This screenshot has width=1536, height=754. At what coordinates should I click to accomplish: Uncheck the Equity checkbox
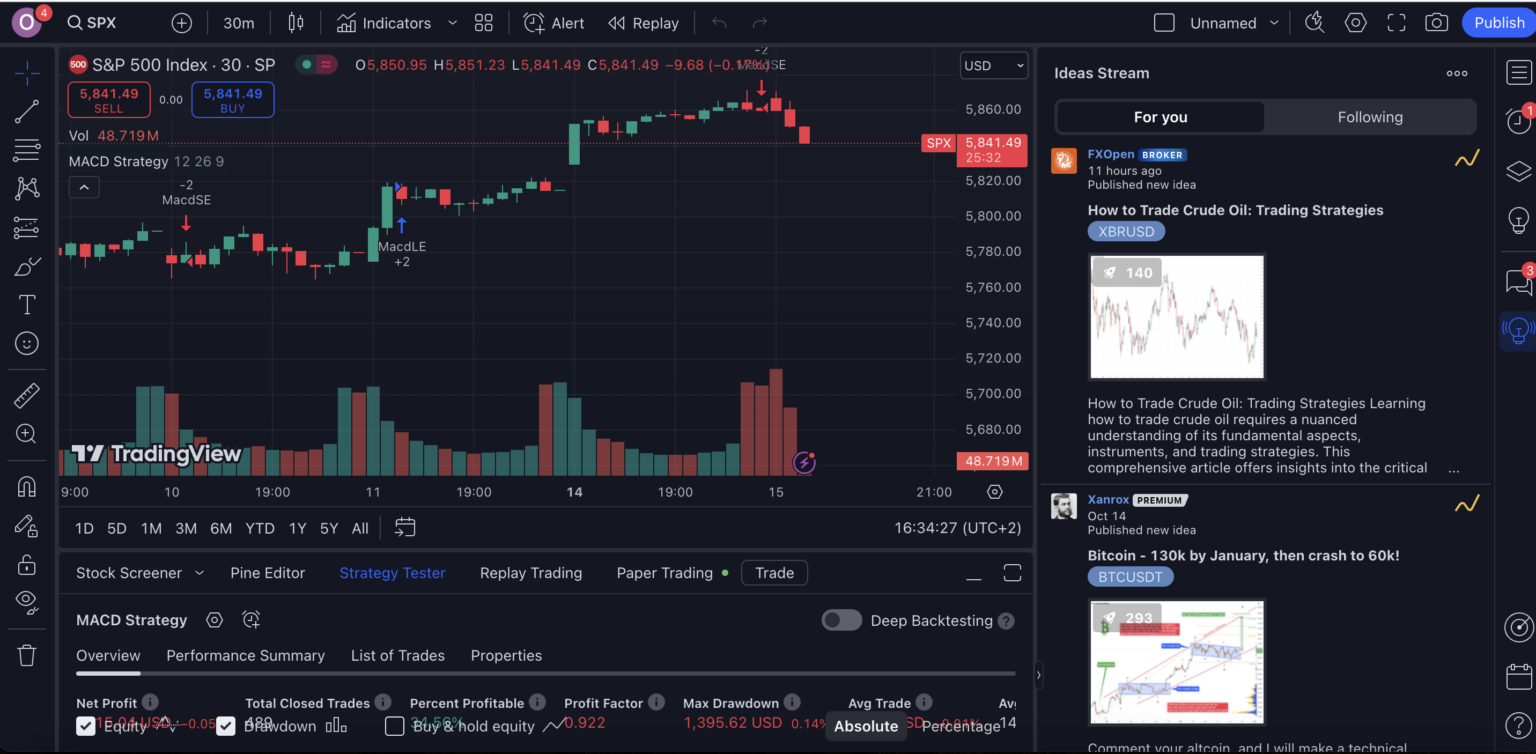pos(86,726)
